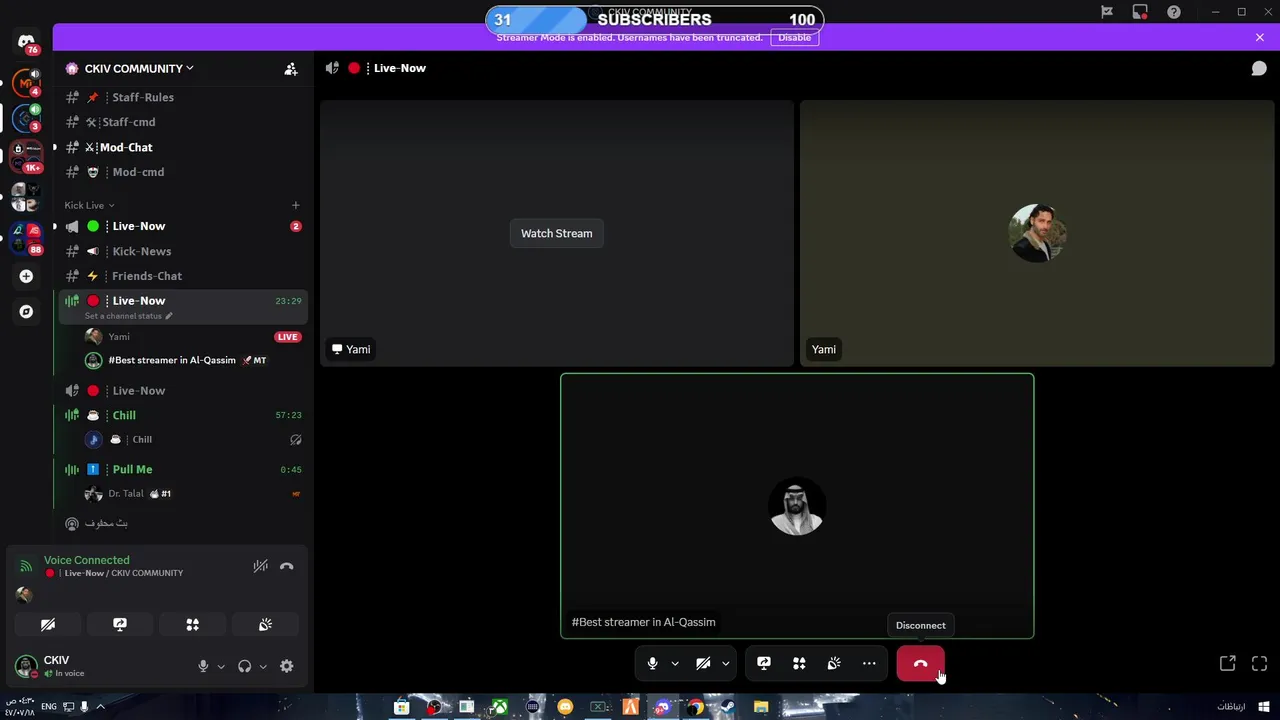Toggle microphone mute in the call bar

[652, 663]
